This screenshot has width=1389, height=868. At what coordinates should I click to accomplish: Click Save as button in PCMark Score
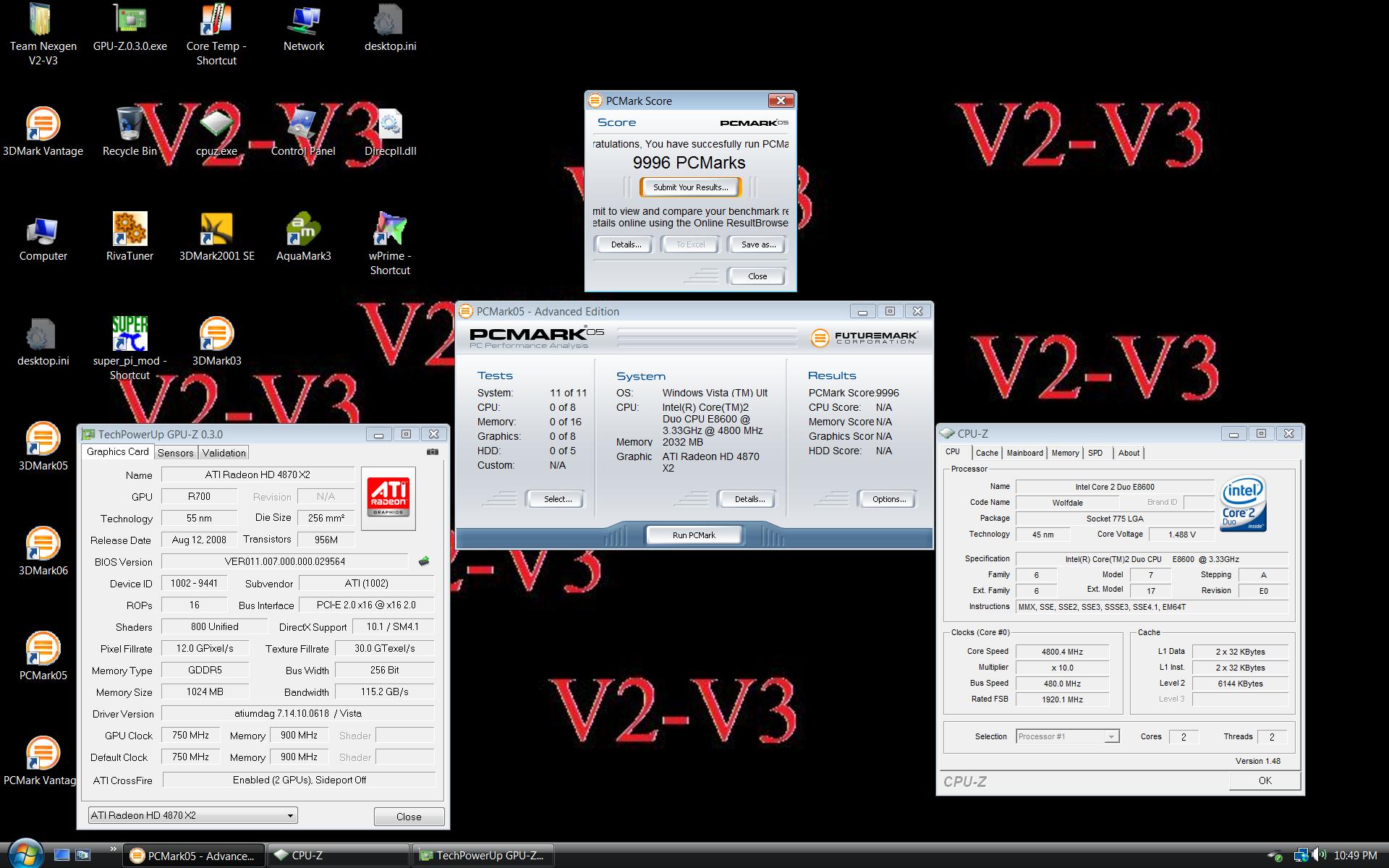tap(757, 244)
